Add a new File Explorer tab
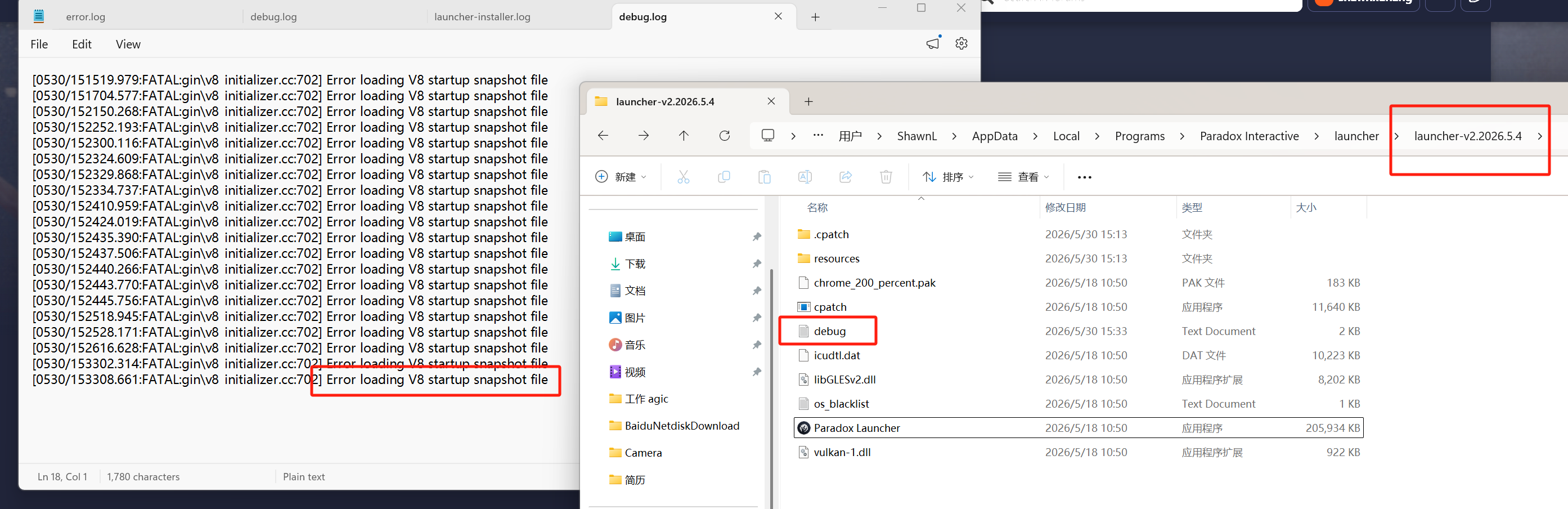This screenshot has height=509, width=1568. (808, 102)
